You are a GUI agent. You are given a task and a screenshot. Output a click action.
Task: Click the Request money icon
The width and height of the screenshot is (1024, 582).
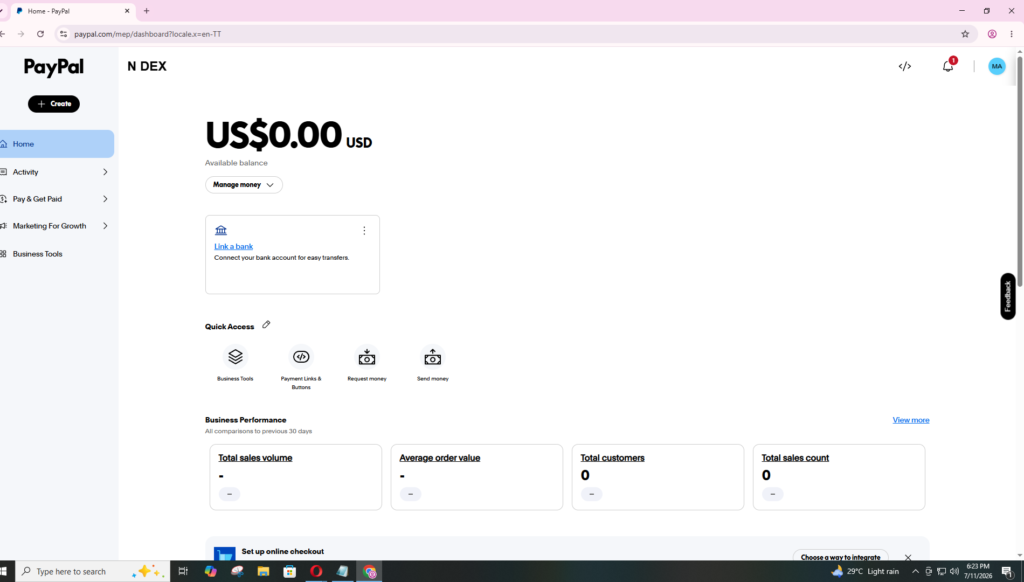click(x=367, y=357)
